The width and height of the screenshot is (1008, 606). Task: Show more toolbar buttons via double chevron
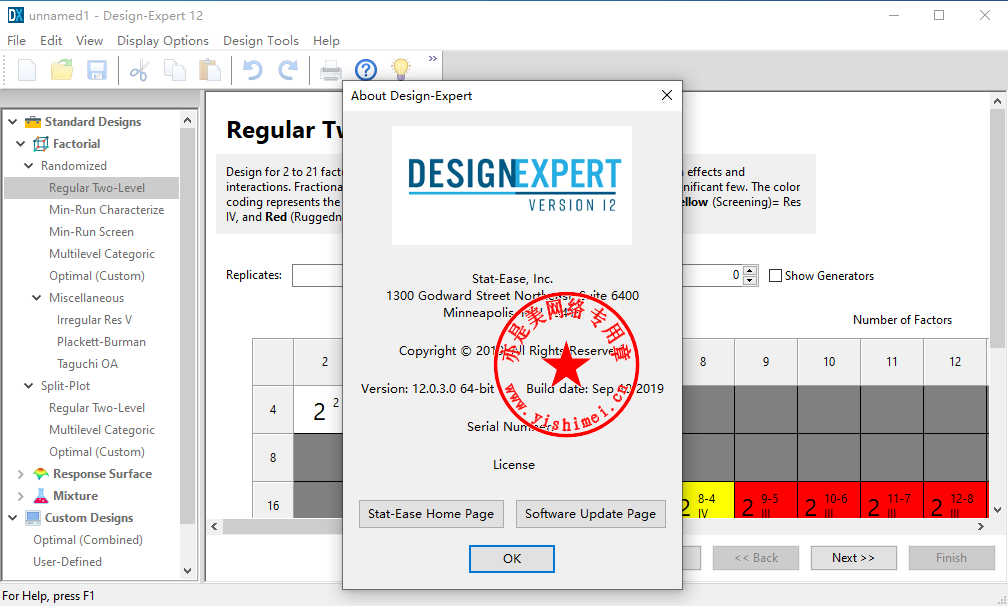tap(433, 58)
